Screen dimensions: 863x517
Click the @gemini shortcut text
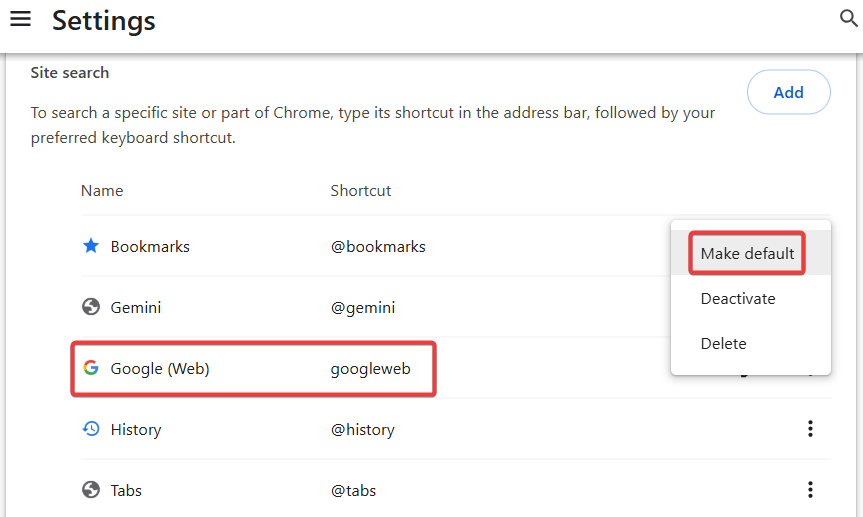363,307
